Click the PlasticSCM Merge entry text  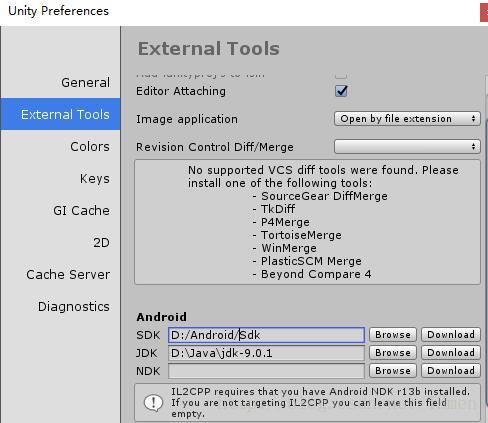311,261
